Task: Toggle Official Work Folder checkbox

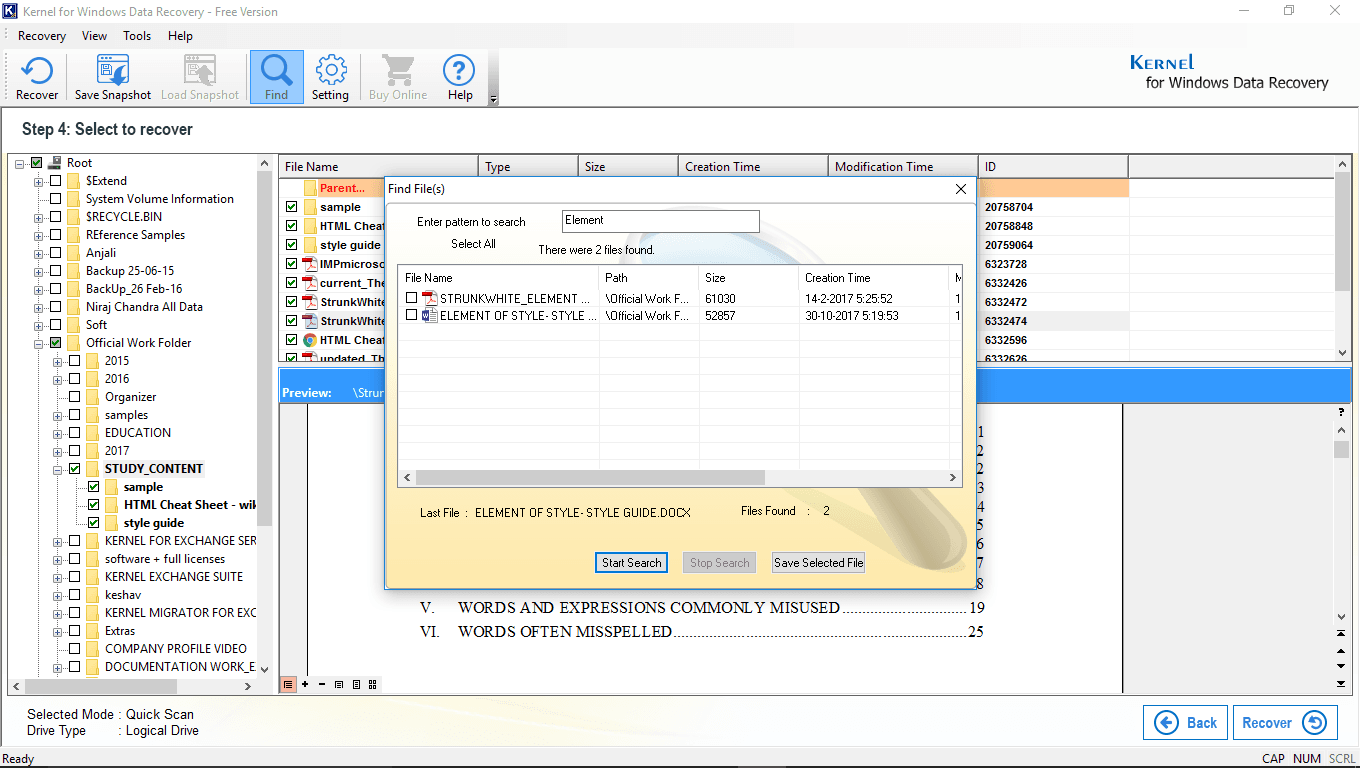Action: click(x=56, y=343)
